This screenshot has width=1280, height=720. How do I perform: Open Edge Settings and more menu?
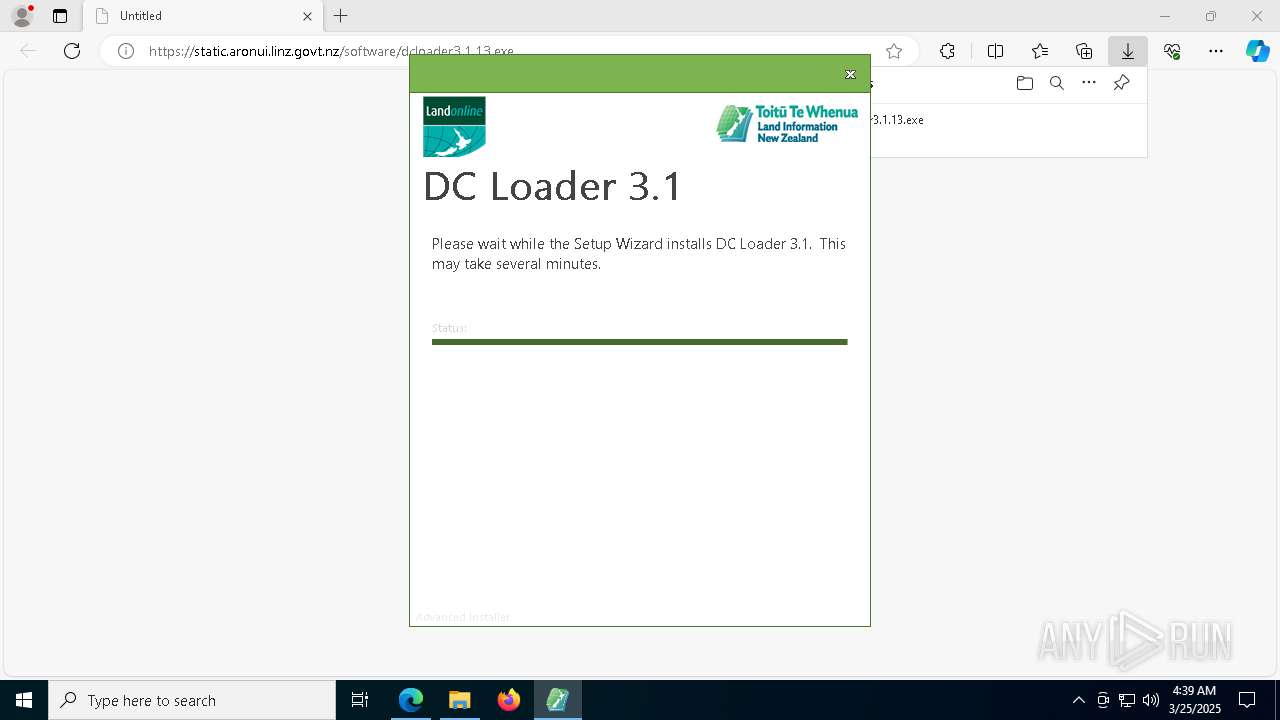1216,51
